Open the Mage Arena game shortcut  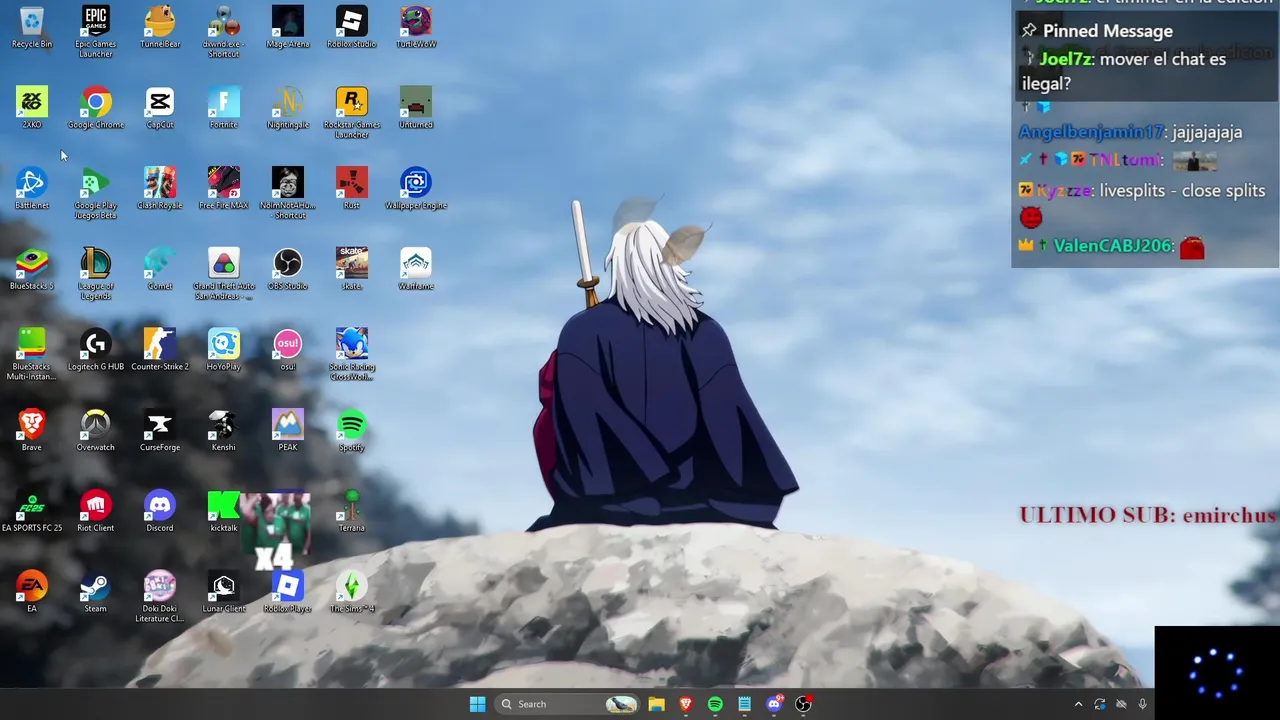coord(288,28)
